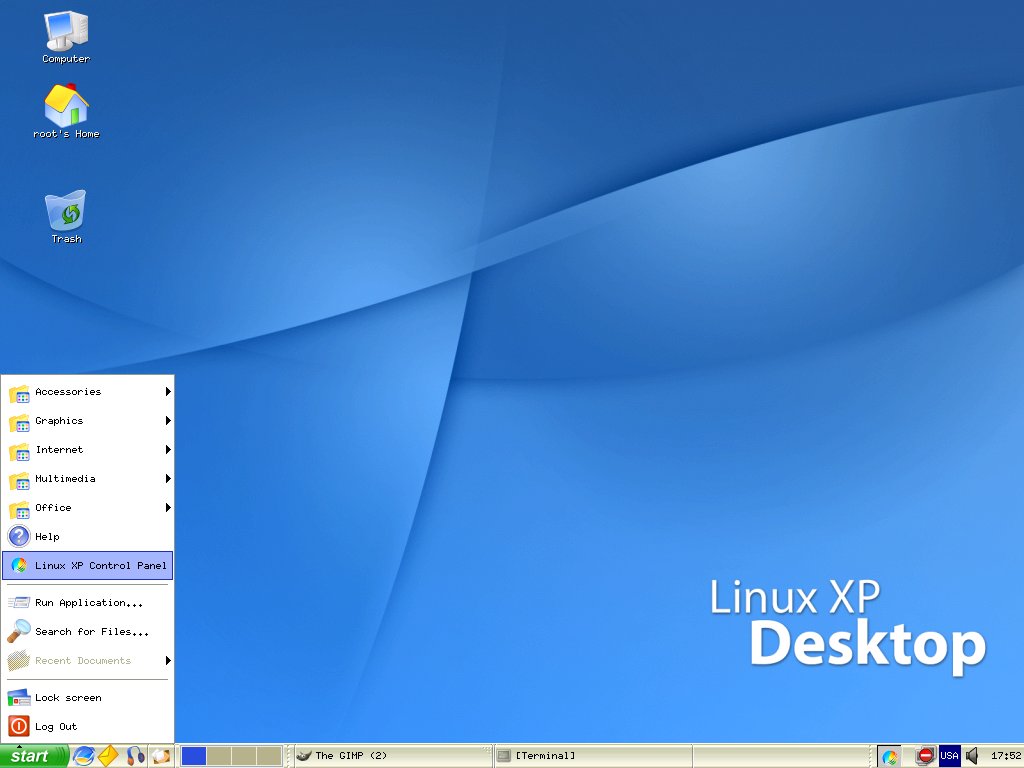This screenshot has width=1024, height=768.
Task: Launch the web browser from quick launch
Action: coord(84,756)
